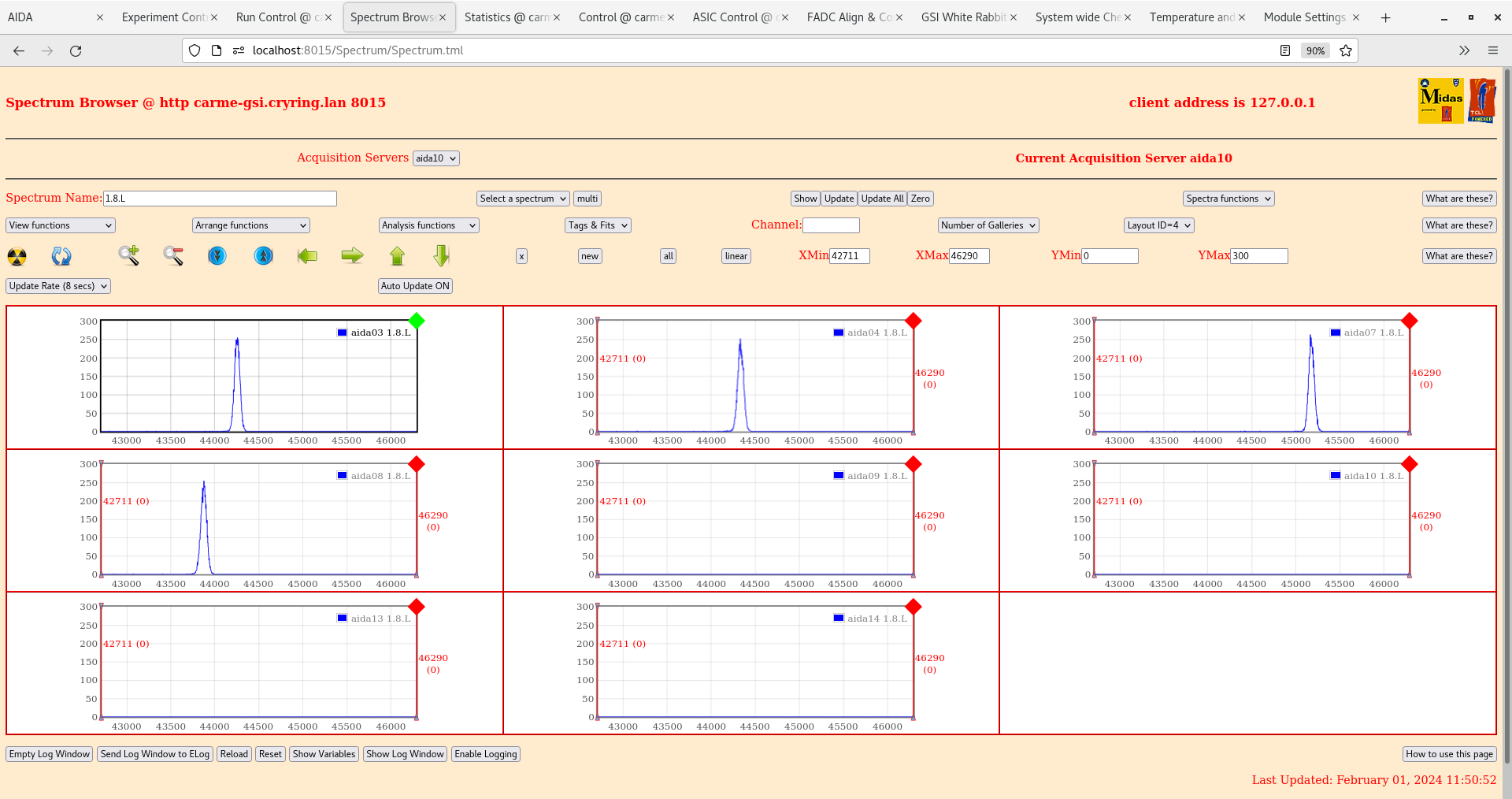Click the green right arrow icon

tap(352, 256)
